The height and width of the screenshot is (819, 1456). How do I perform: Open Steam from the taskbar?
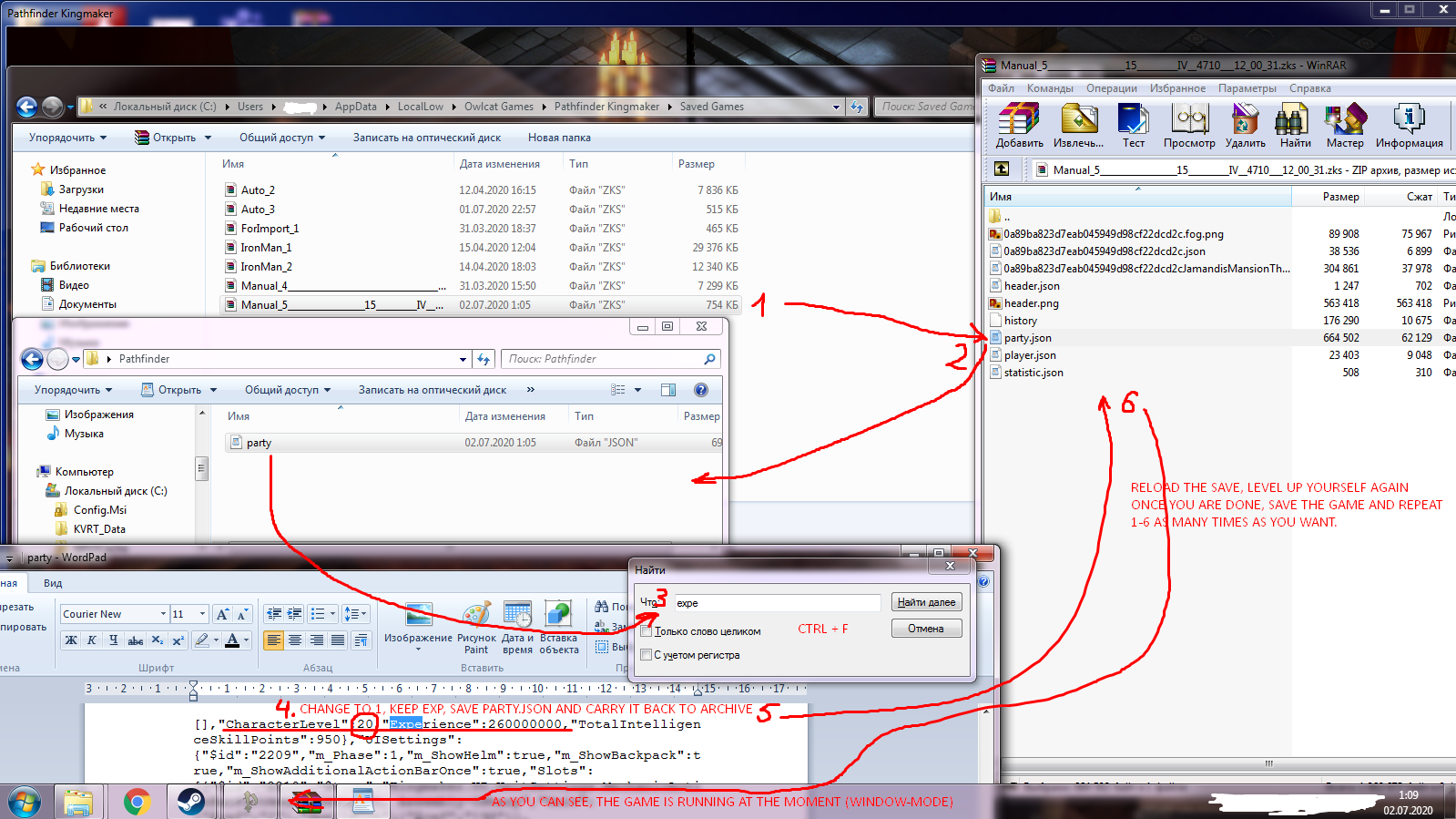(x=191, y=802)
